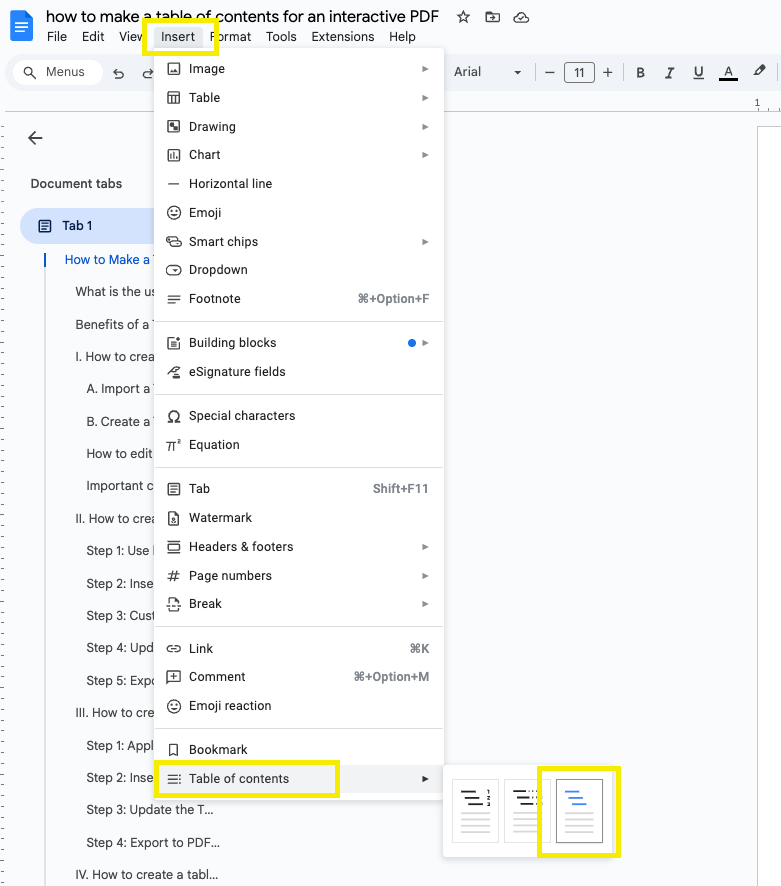The height and width of the screenshot is (886, 781).
Task: Add a Comment
Action: tap(299, 677)
